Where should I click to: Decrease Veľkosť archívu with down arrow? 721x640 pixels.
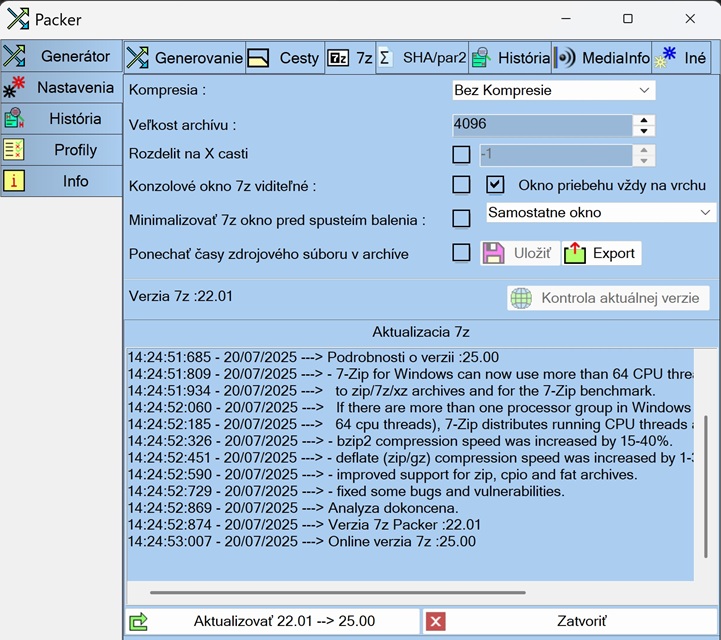(644, 131)
